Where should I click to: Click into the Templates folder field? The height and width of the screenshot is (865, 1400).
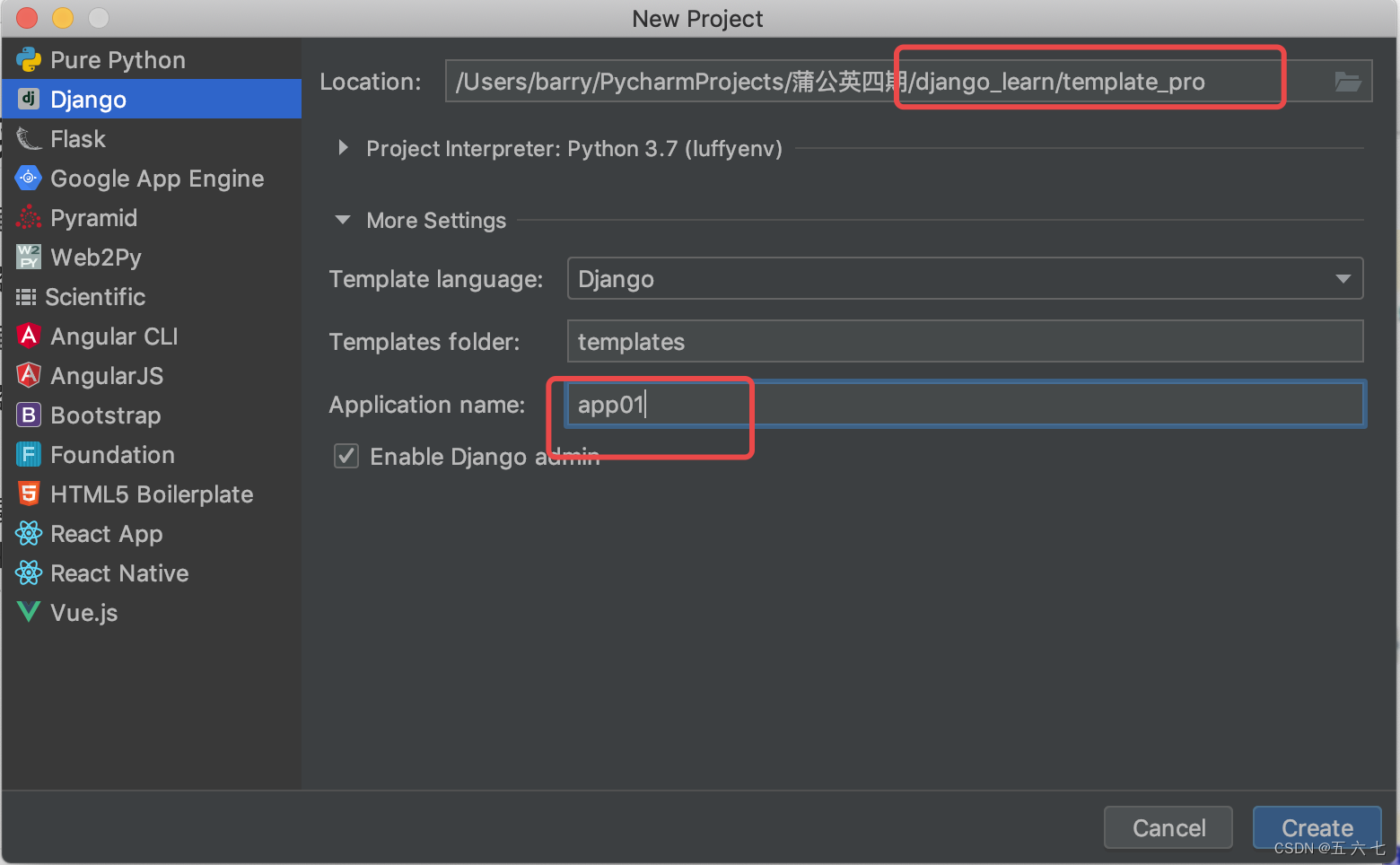965,341
